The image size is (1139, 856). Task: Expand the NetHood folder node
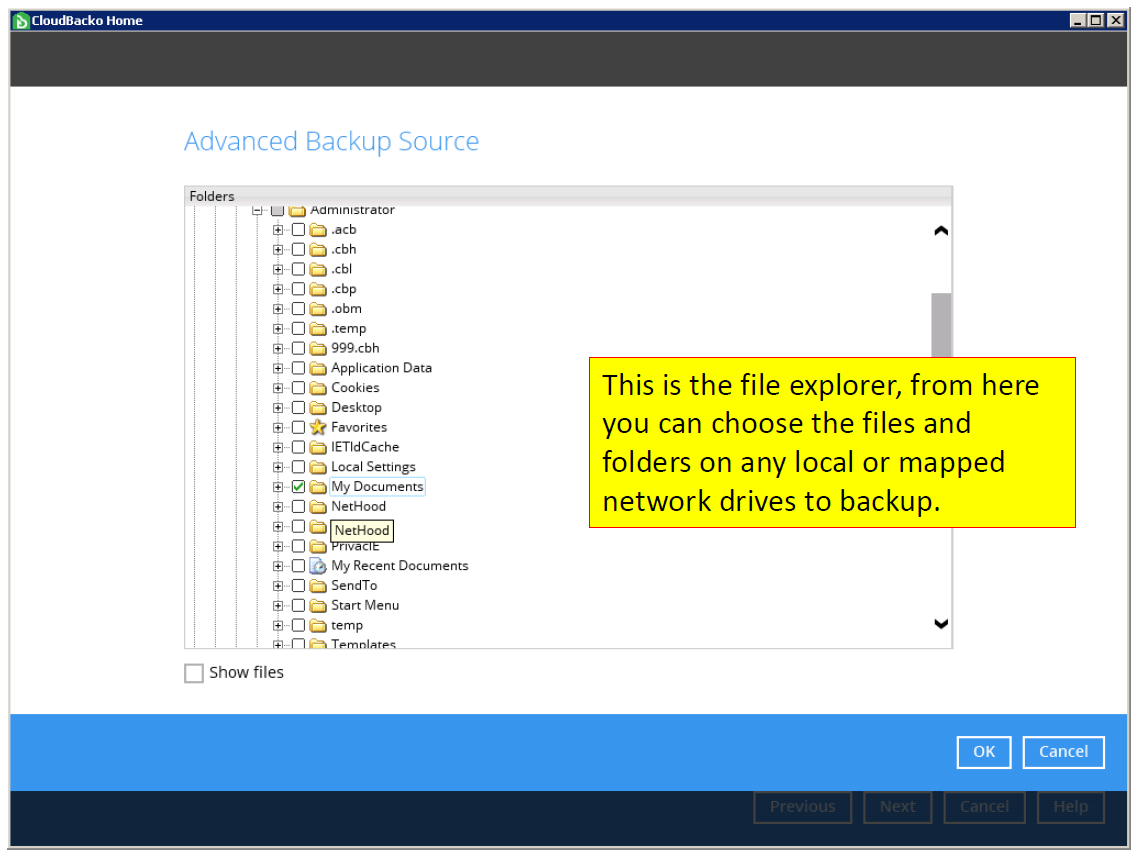click(x=277, y=506)
